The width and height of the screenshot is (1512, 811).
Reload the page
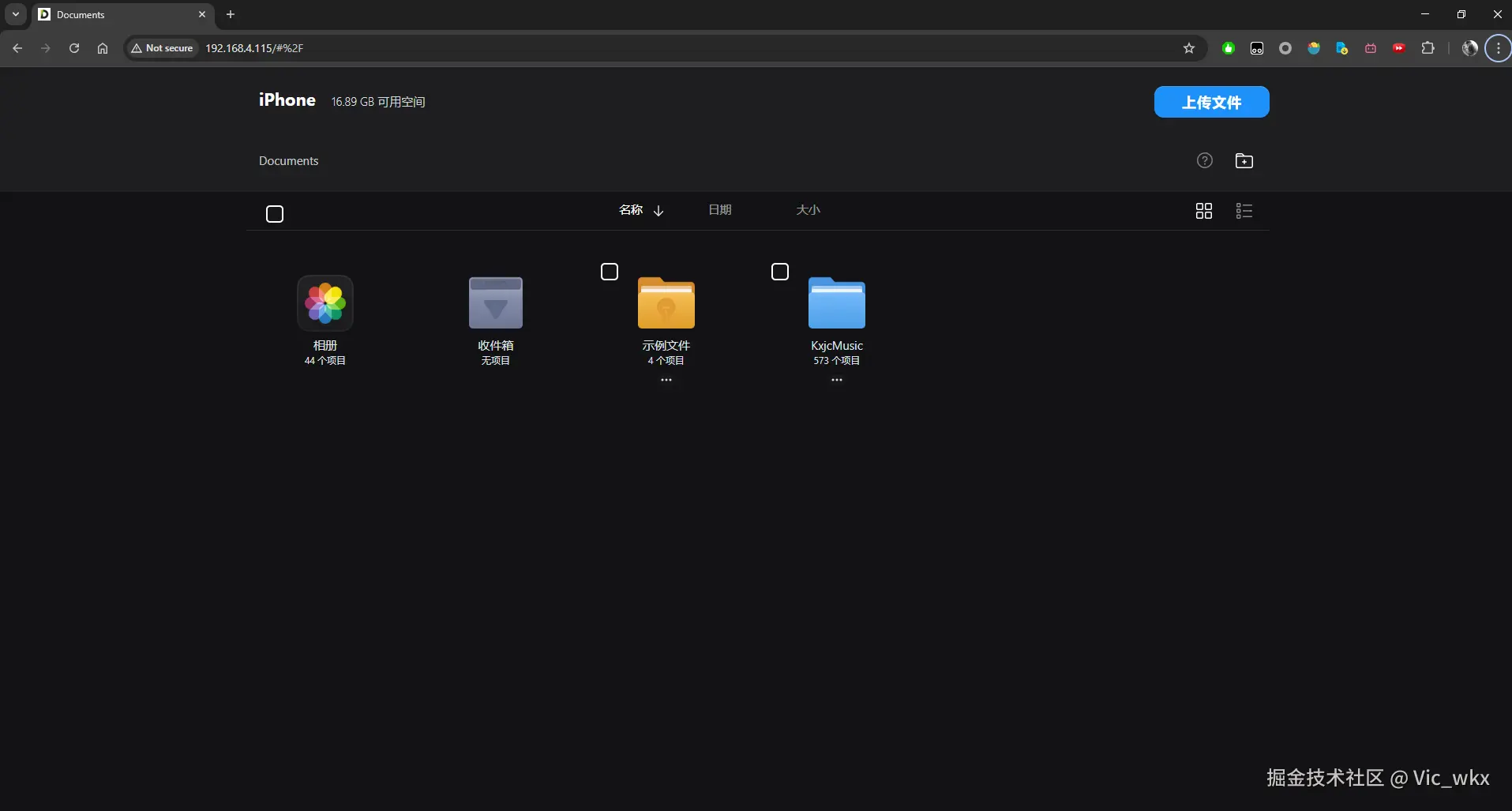[x=74, y=48]
